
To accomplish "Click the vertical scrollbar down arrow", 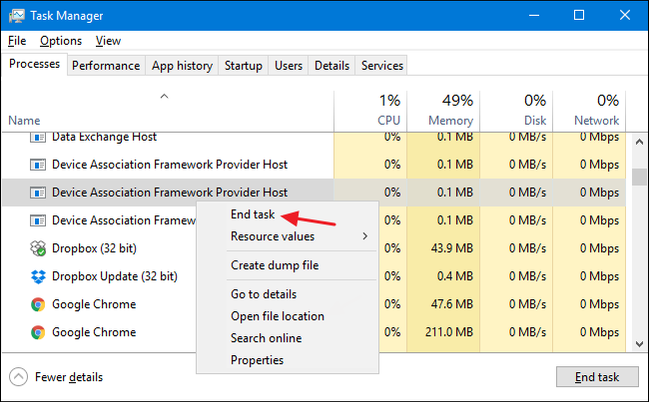I will (x=639, y=343).
